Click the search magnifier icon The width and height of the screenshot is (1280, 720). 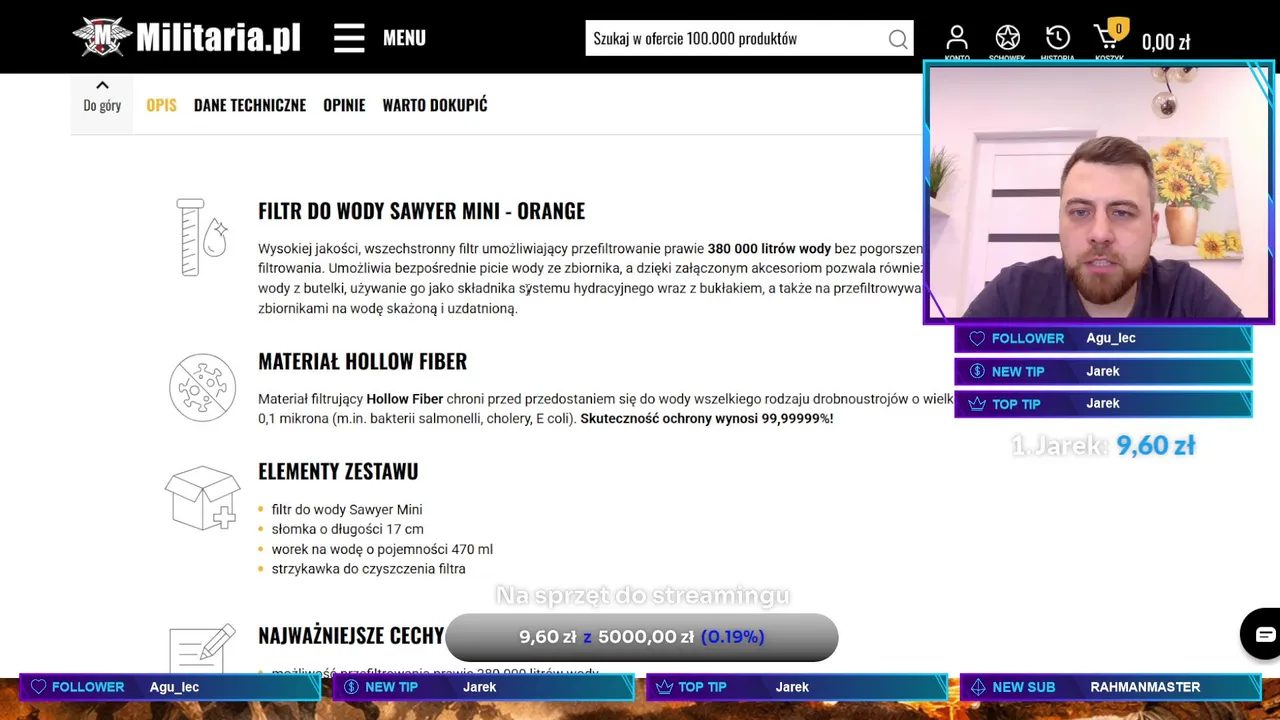pos(898,39)
